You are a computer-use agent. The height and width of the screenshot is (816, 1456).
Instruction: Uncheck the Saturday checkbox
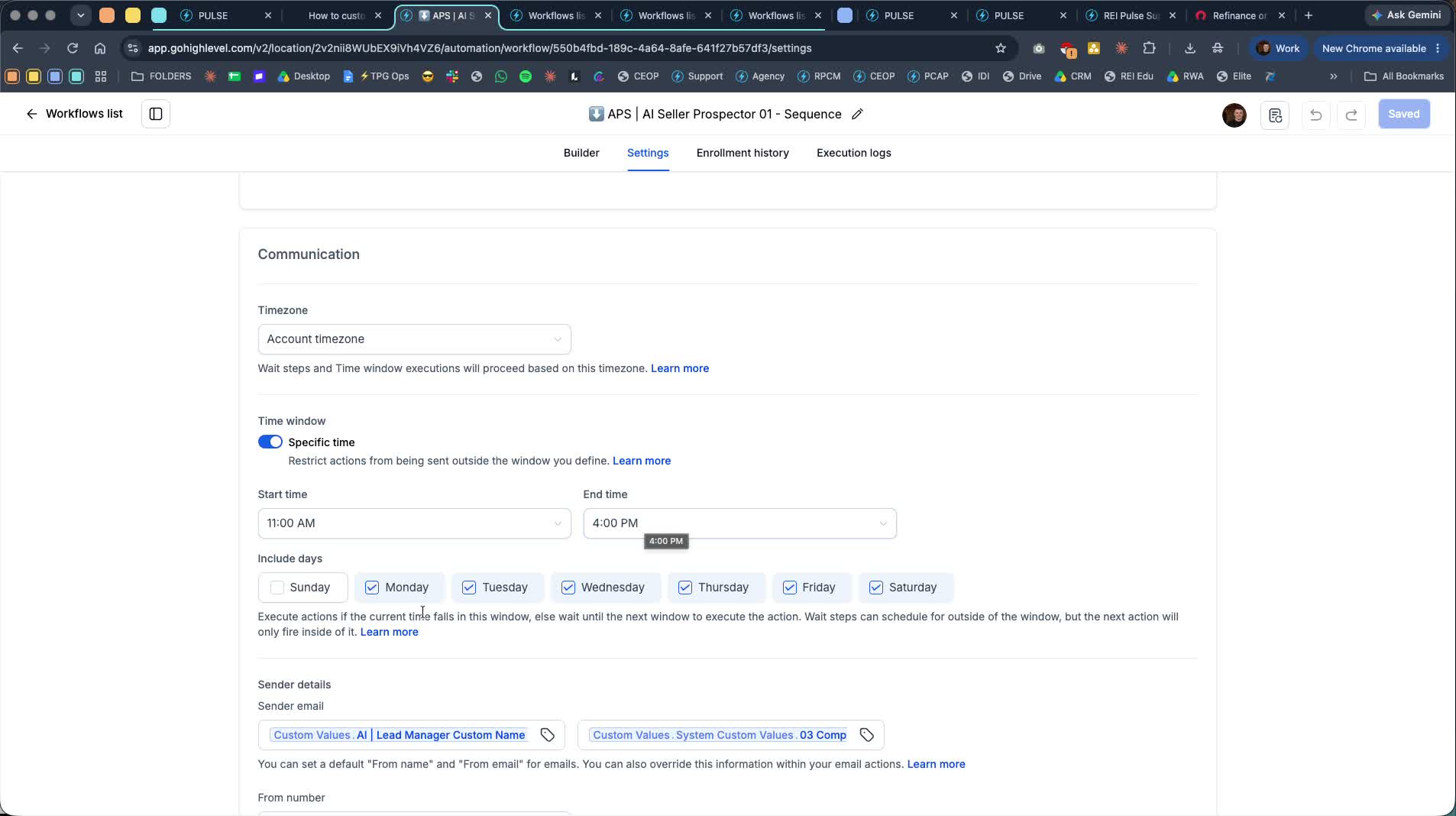point(876,588)
